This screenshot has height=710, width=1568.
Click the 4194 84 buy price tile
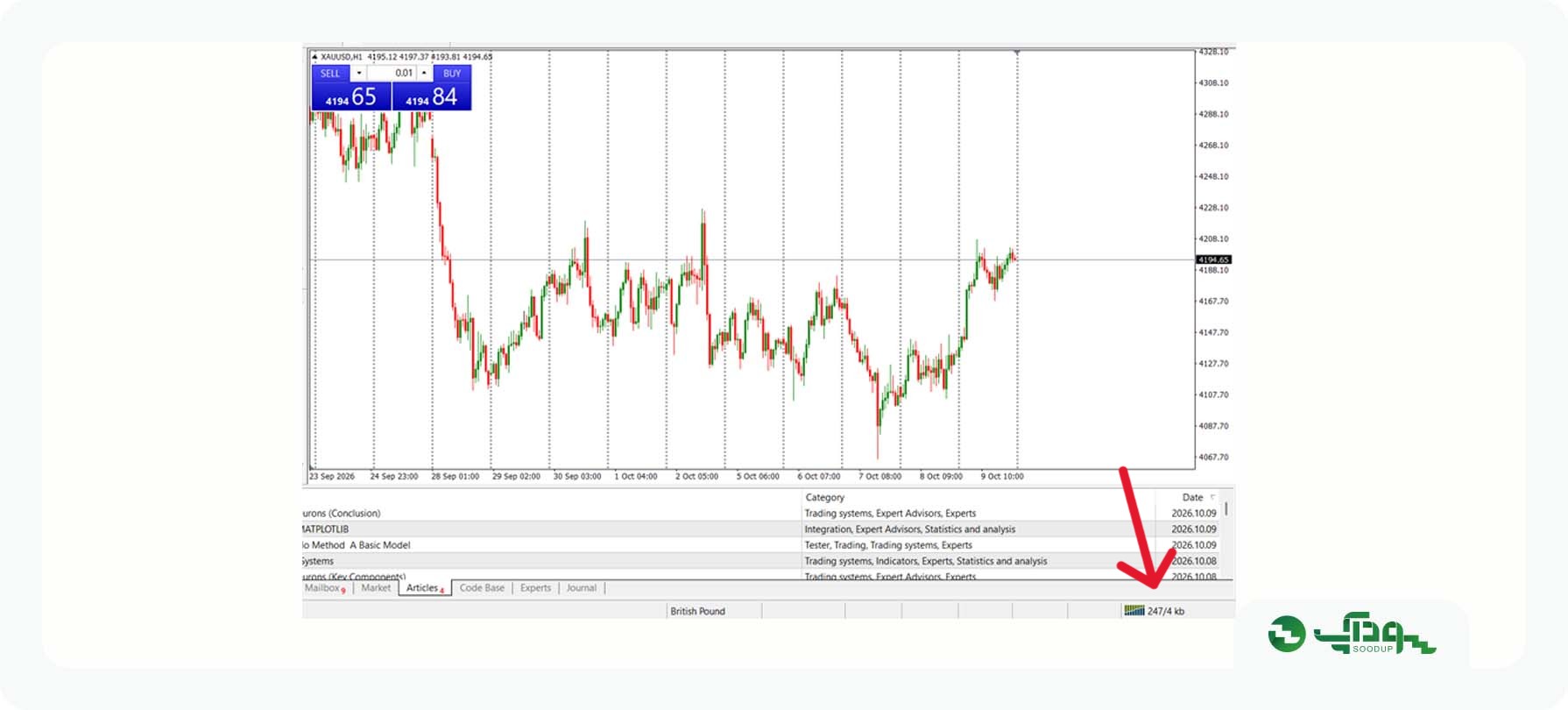coord(432,96)
